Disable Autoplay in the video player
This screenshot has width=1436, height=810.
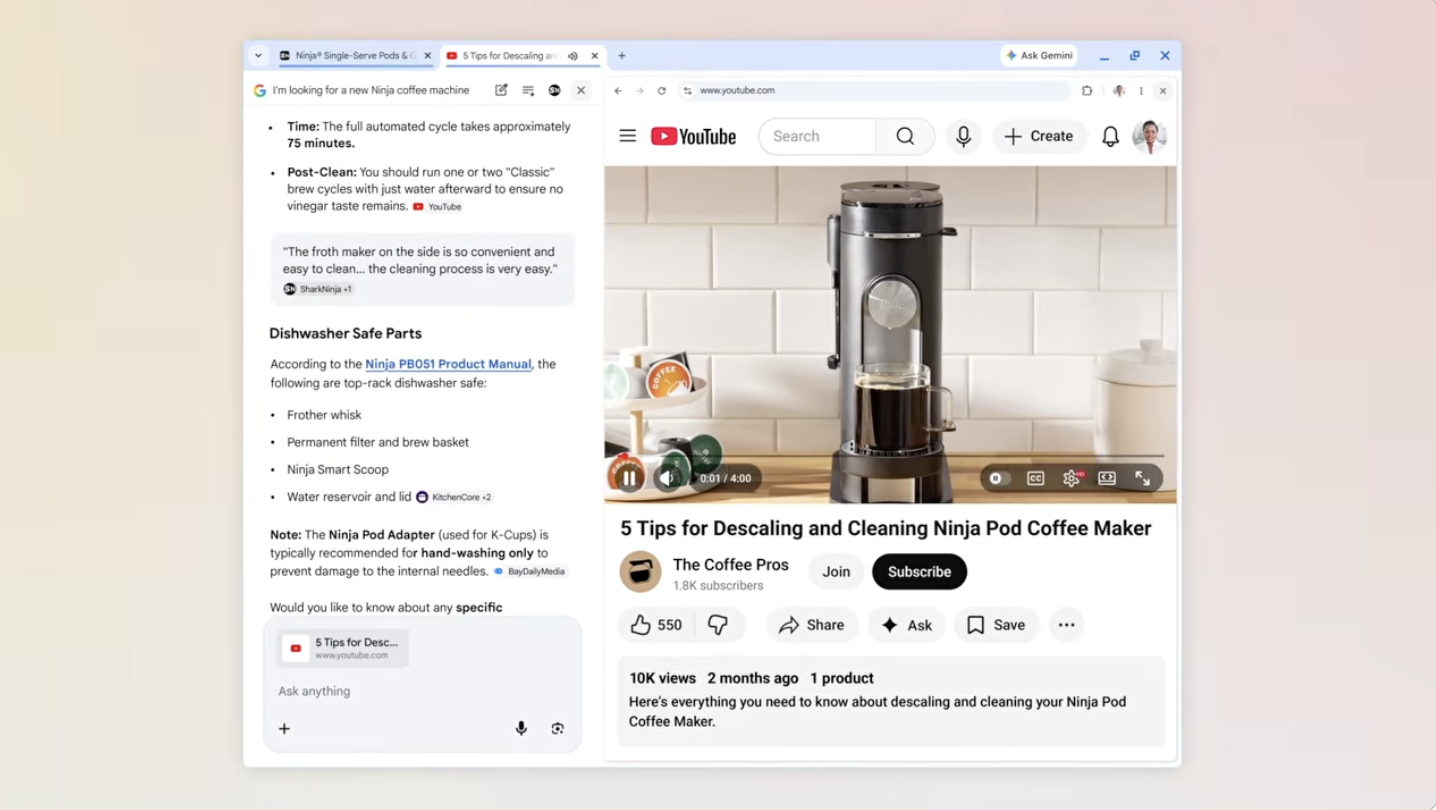coord(996,478)
